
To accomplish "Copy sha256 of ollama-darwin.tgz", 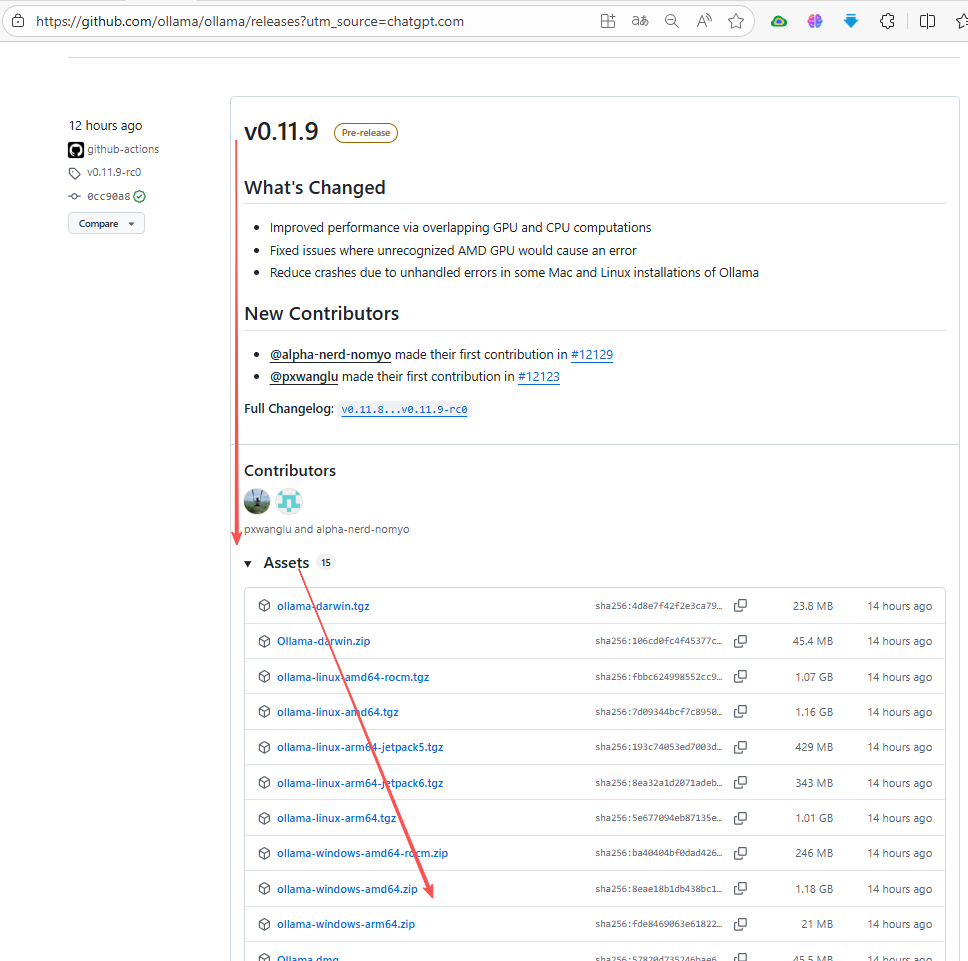I will (740, 605).
